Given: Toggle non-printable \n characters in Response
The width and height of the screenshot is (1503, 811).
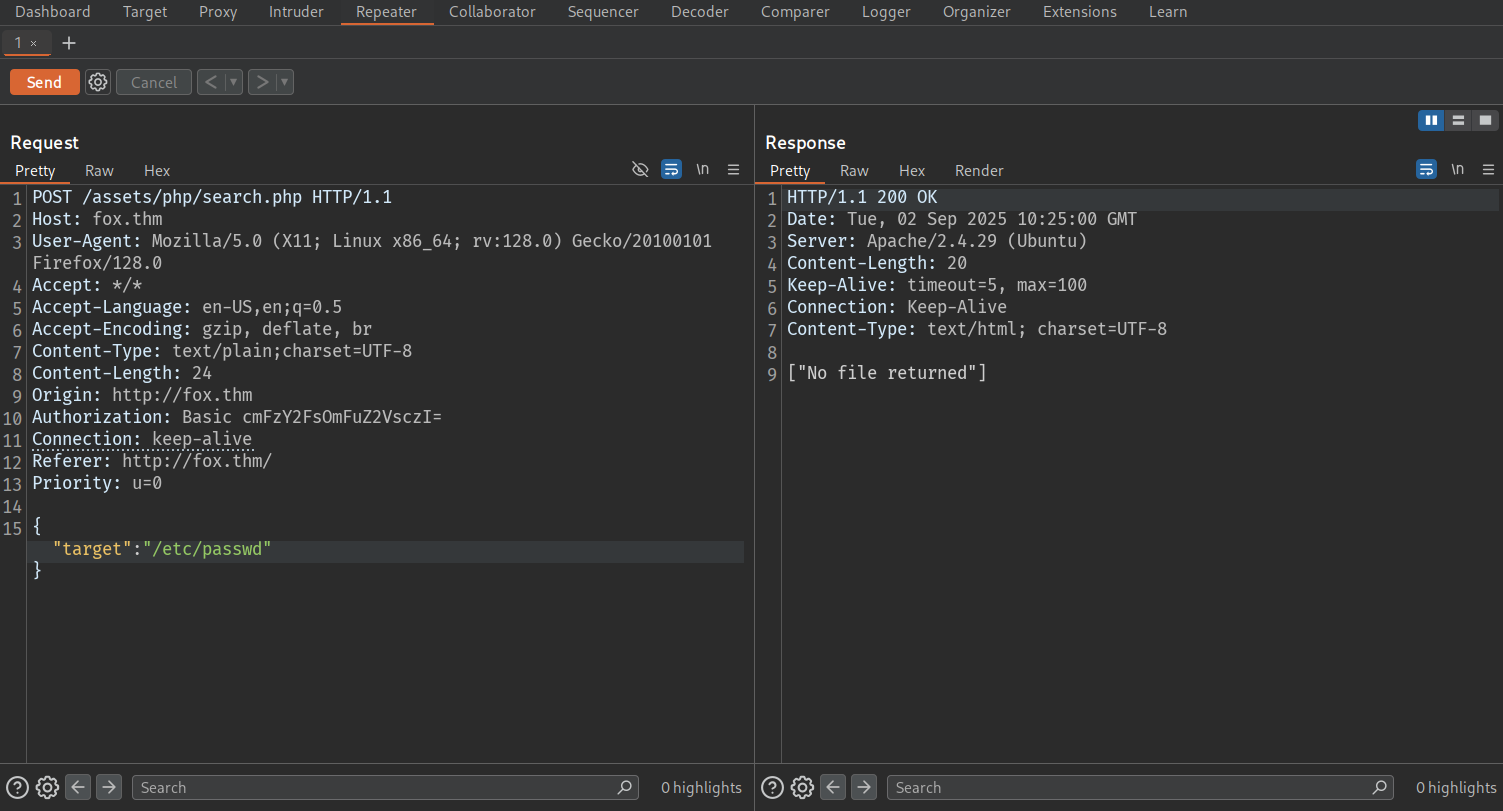Looking at the screenshot, I should point(1458,170).
